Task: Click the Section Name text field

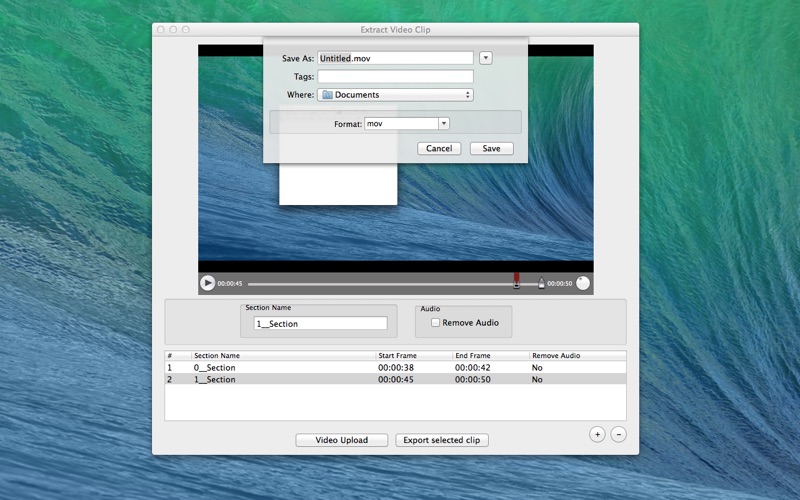Action: [320, 324]
